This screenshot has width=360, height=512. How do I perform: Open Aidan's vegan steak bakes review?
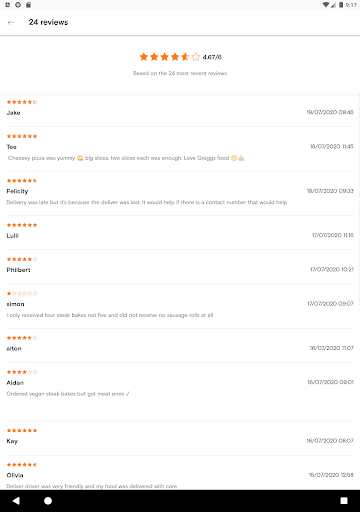tap(68, 394)
